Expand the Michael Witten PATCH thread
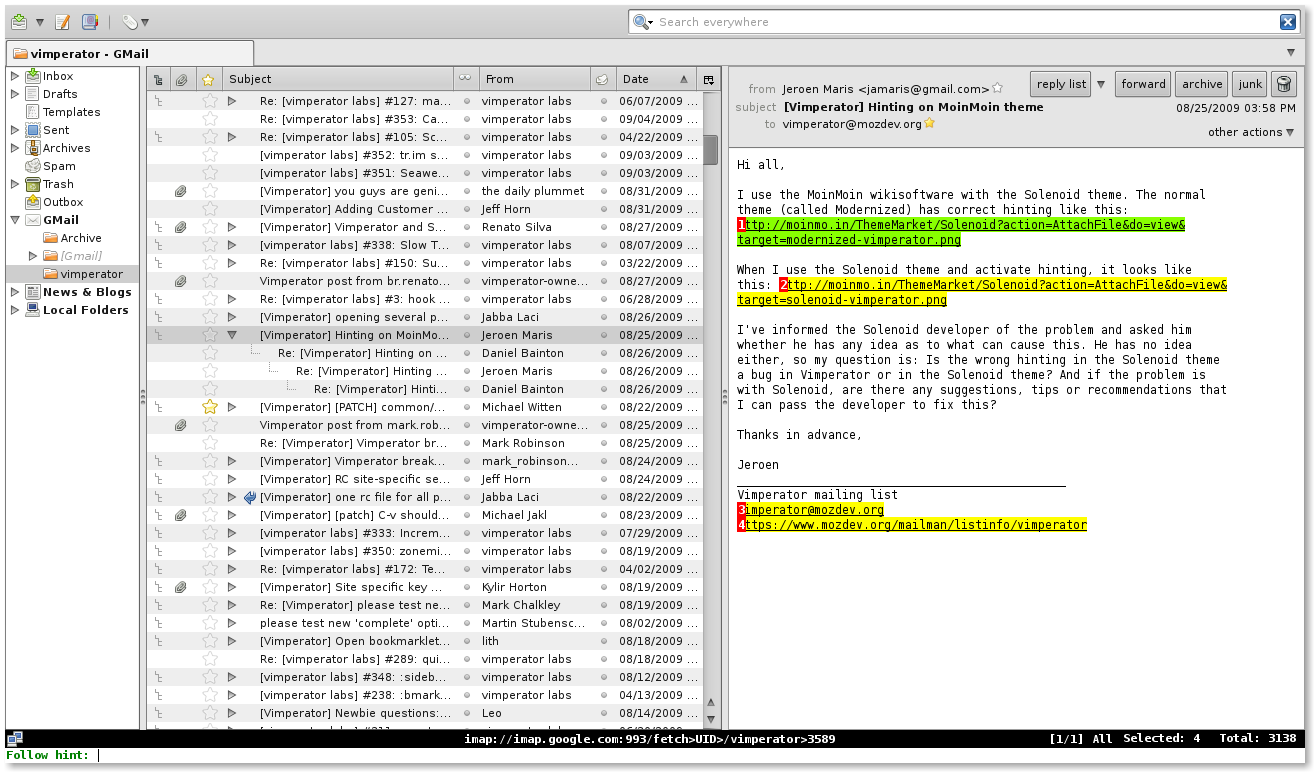 (232, 407)
